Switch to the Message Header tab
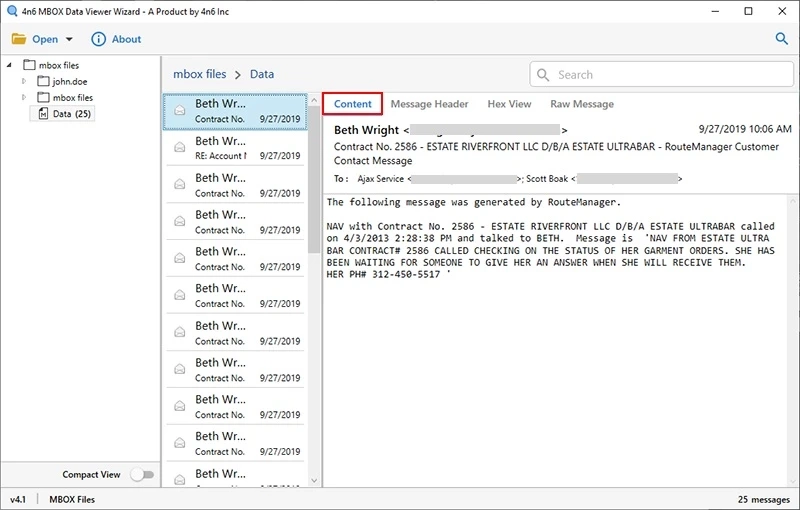 tap(429, 104)
